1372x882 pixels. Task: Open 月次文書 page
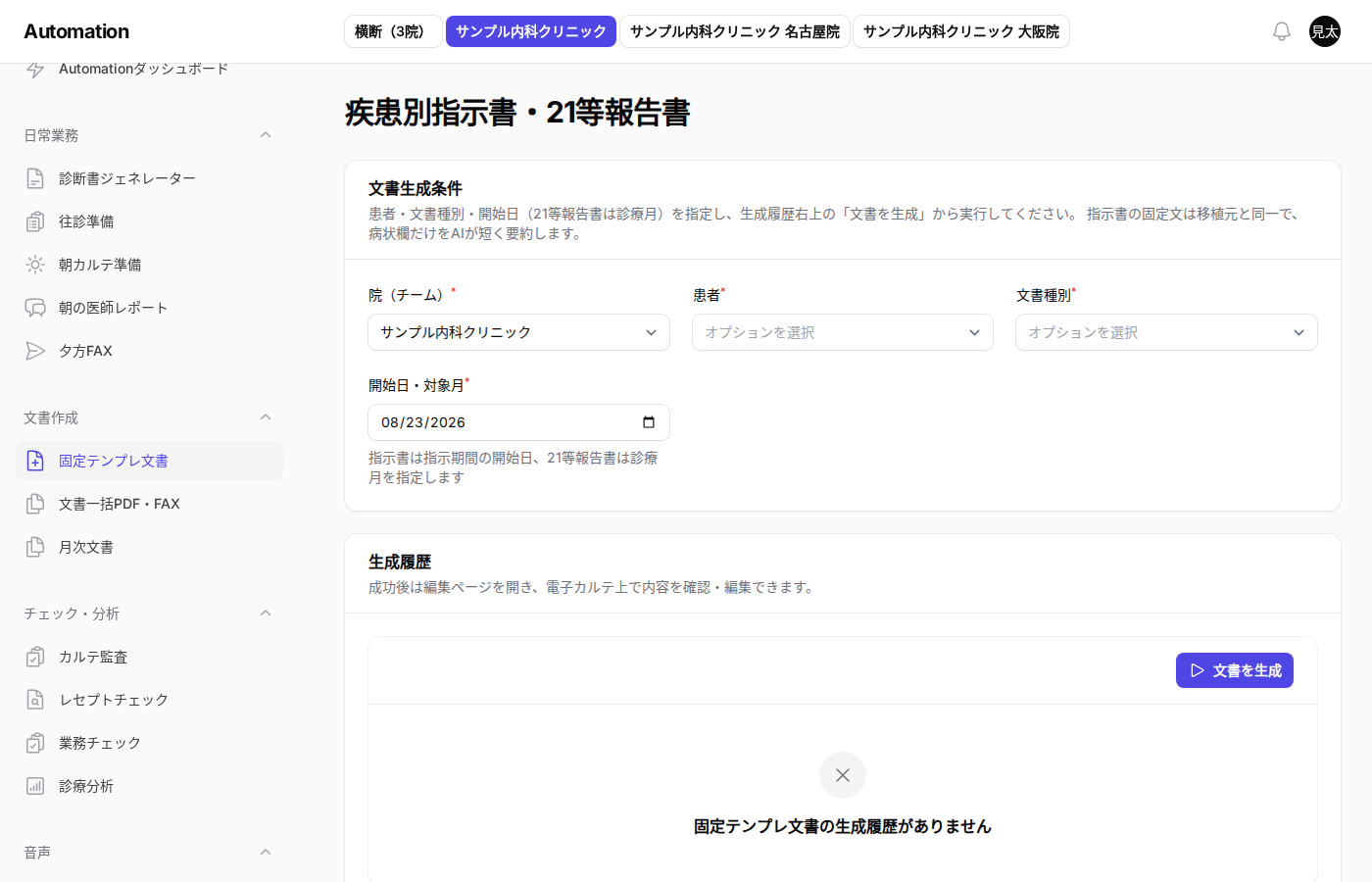[x=149, y=547]
